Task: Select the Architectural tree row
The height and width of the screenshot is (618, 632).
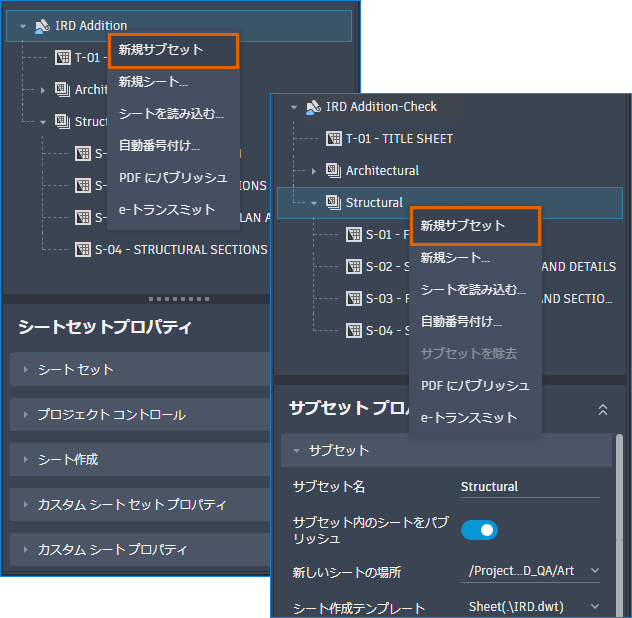Action: pos(450,171)
